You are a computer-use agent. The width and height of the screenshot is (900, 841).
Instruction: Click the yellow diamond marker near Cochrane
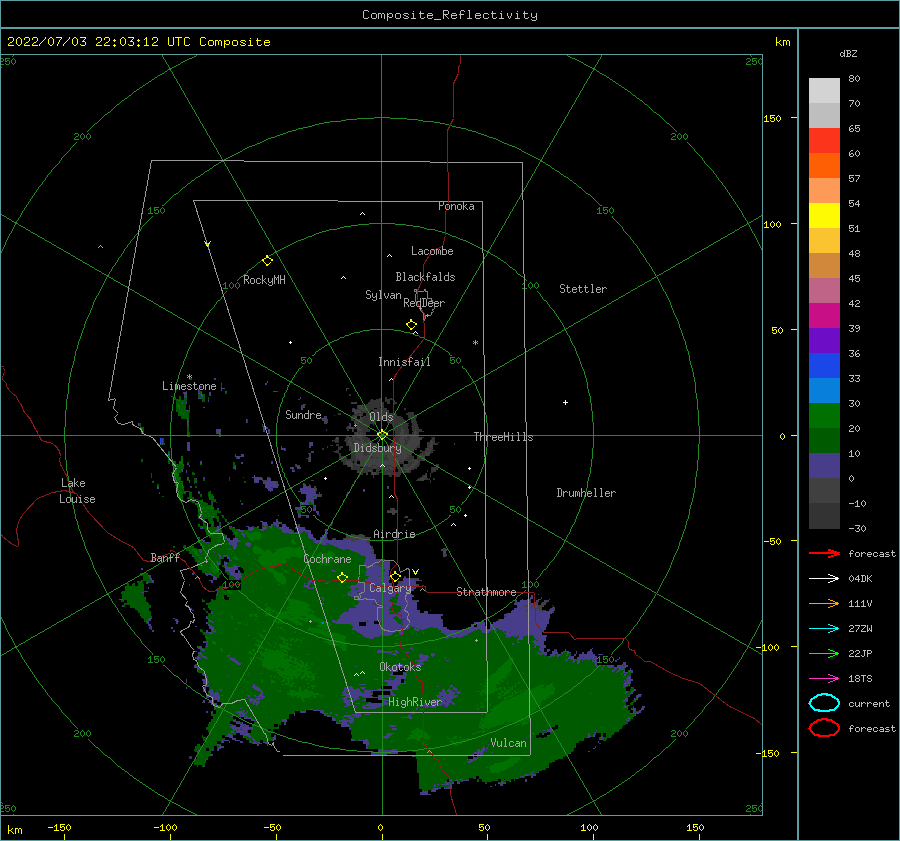[343, 577]
